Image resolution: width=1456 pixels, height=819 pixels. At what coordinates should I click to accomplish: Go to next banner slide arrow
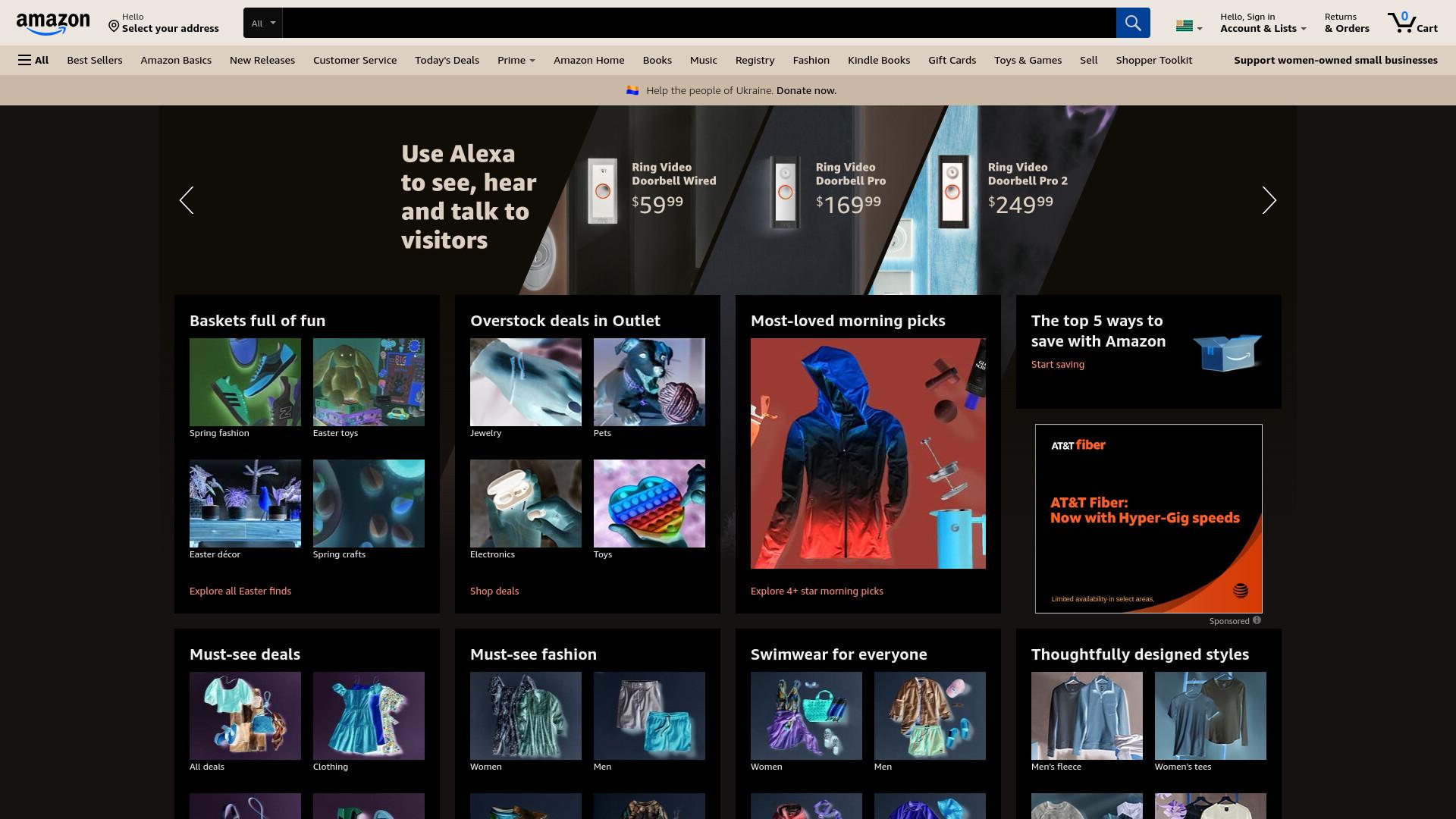point(1269,200)
